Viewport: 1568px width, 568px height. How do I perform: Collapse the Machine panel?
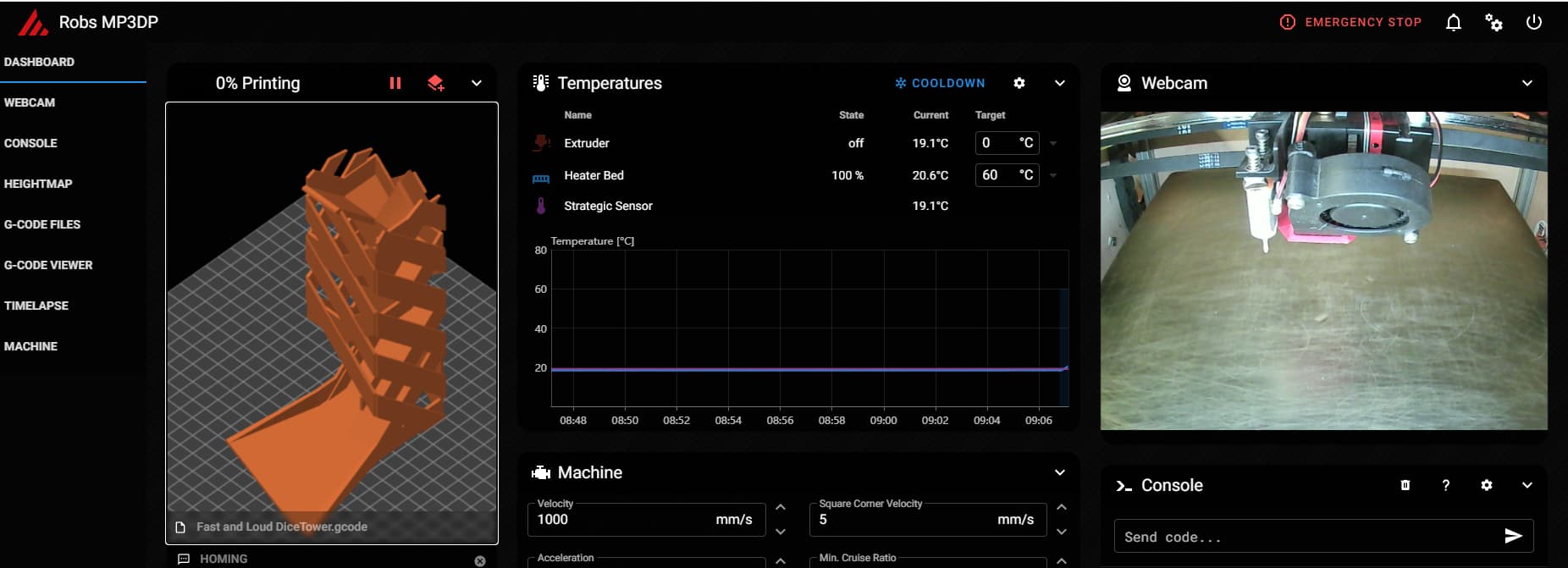pyautogui.click(x=1060, y=472)
